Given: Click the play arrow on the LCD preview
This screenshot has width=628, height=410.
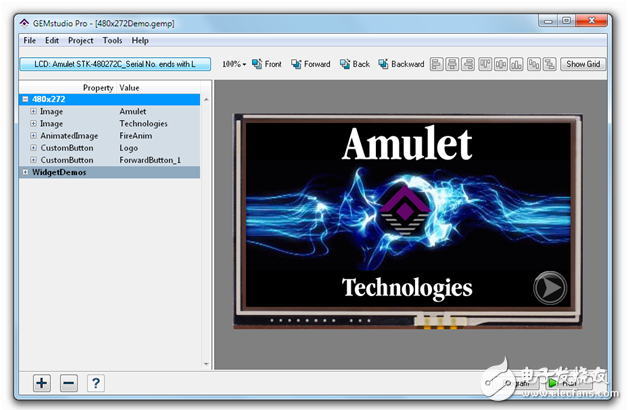Looking at the screenshot, I should (549, 287).
